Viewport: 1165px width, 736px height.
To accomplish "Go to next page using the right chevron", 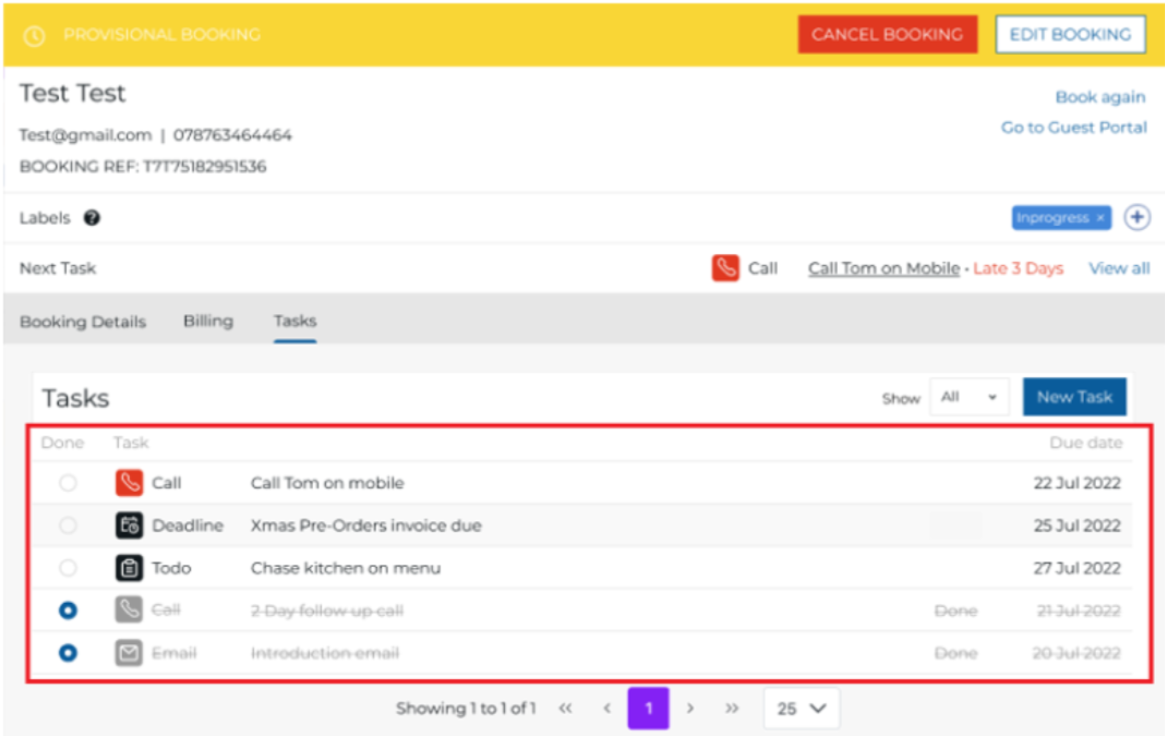I will [x=690, y=708].
